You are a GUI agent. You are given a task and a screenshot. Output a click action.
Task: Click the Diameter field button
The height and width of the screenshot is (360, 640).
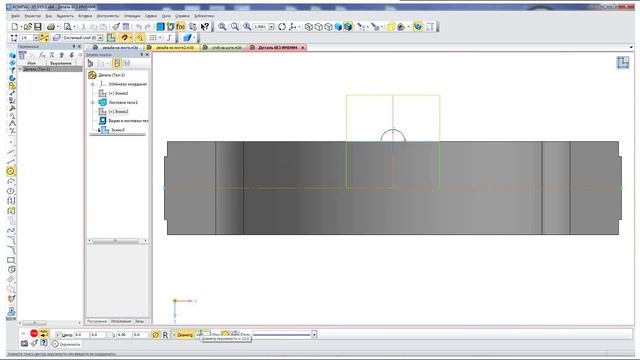(x=184, y=335)
